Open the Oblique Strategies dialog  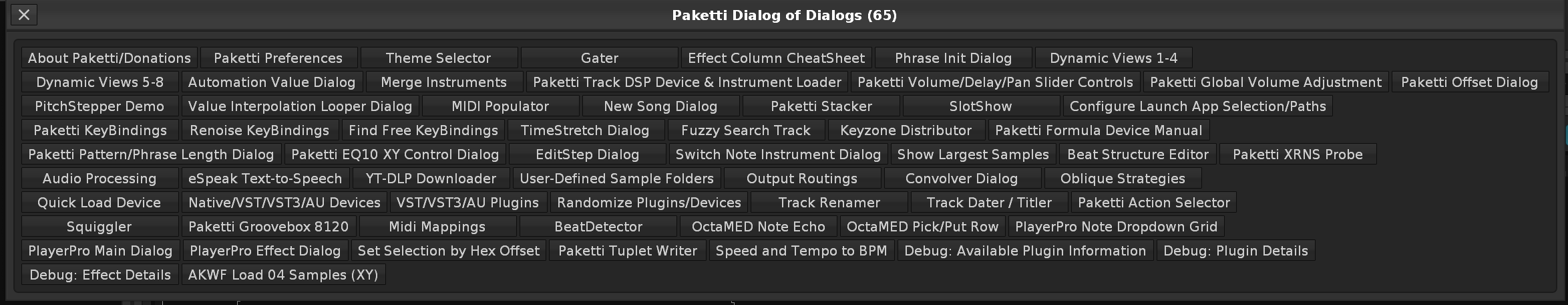click(x=1123, y=179)
